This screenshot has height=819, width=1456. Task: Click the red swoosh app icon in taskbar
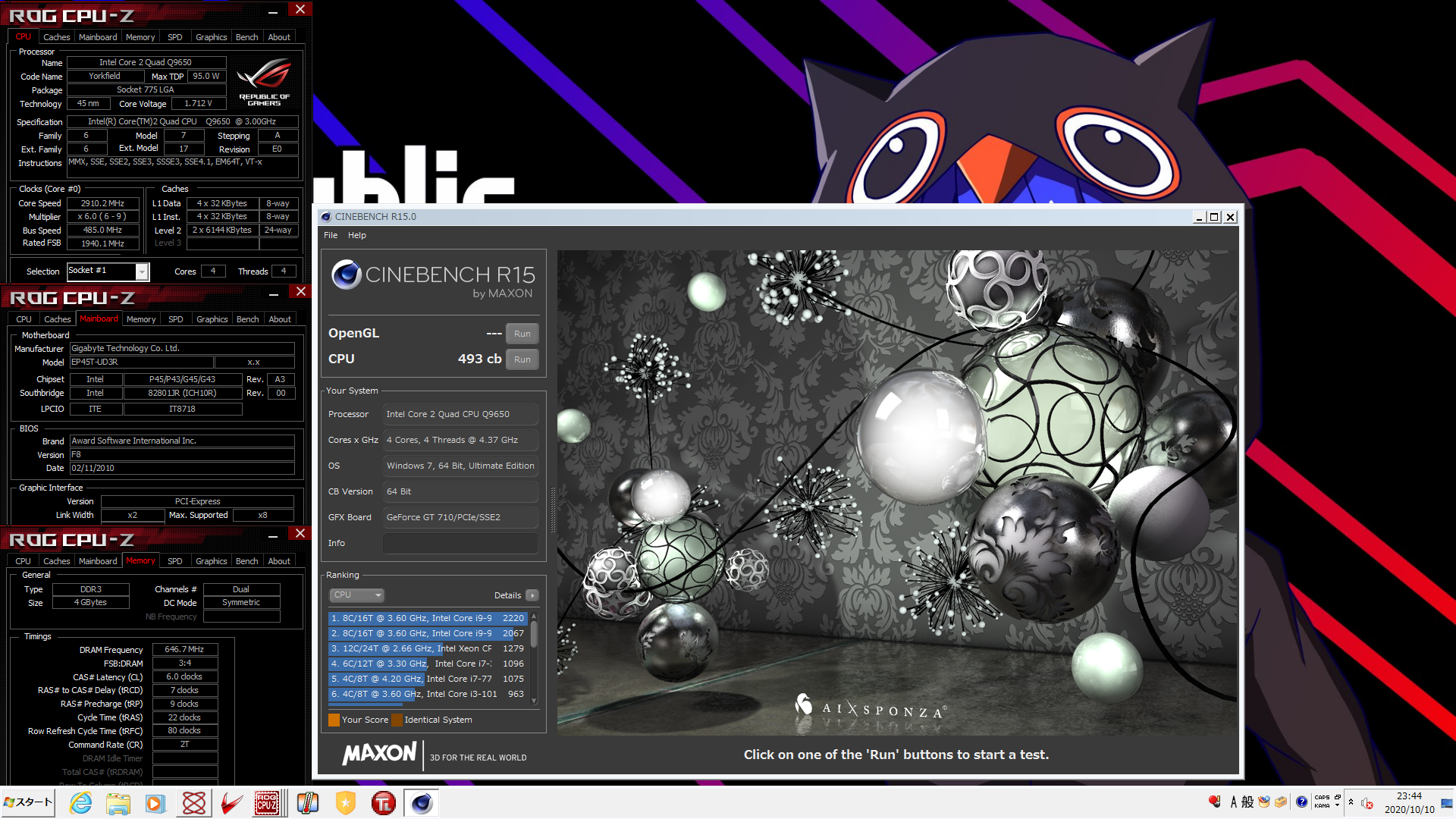pos(231,803)
